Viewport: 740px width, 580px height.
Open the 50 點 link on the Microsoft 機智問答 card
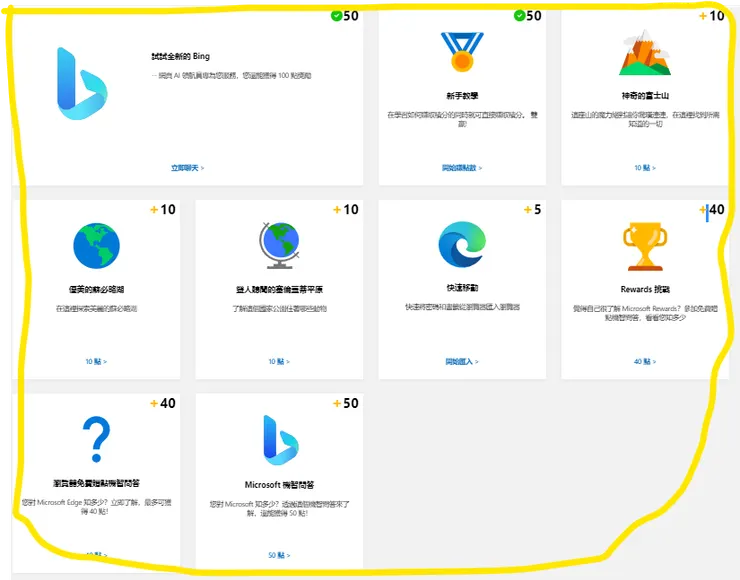coord(279,555)
